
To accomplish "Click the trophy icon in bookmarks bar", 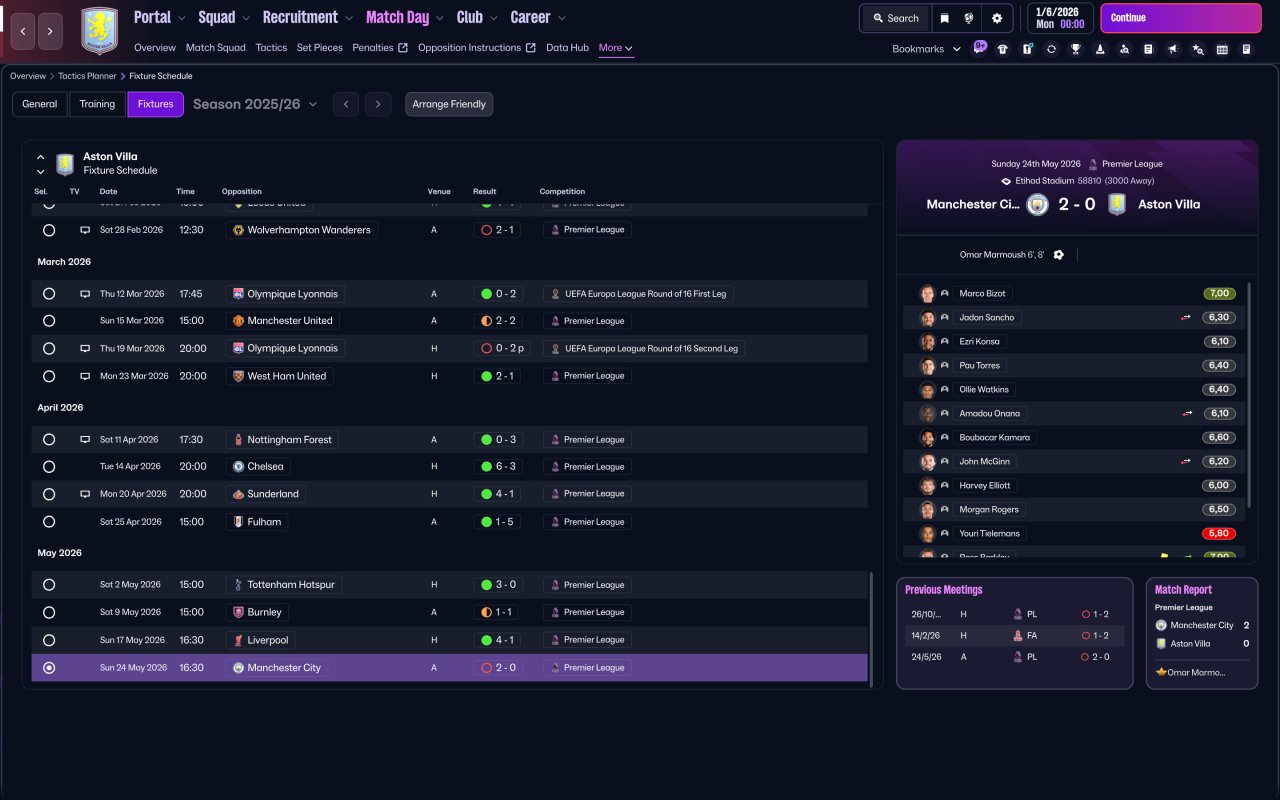I will 1075,49.
